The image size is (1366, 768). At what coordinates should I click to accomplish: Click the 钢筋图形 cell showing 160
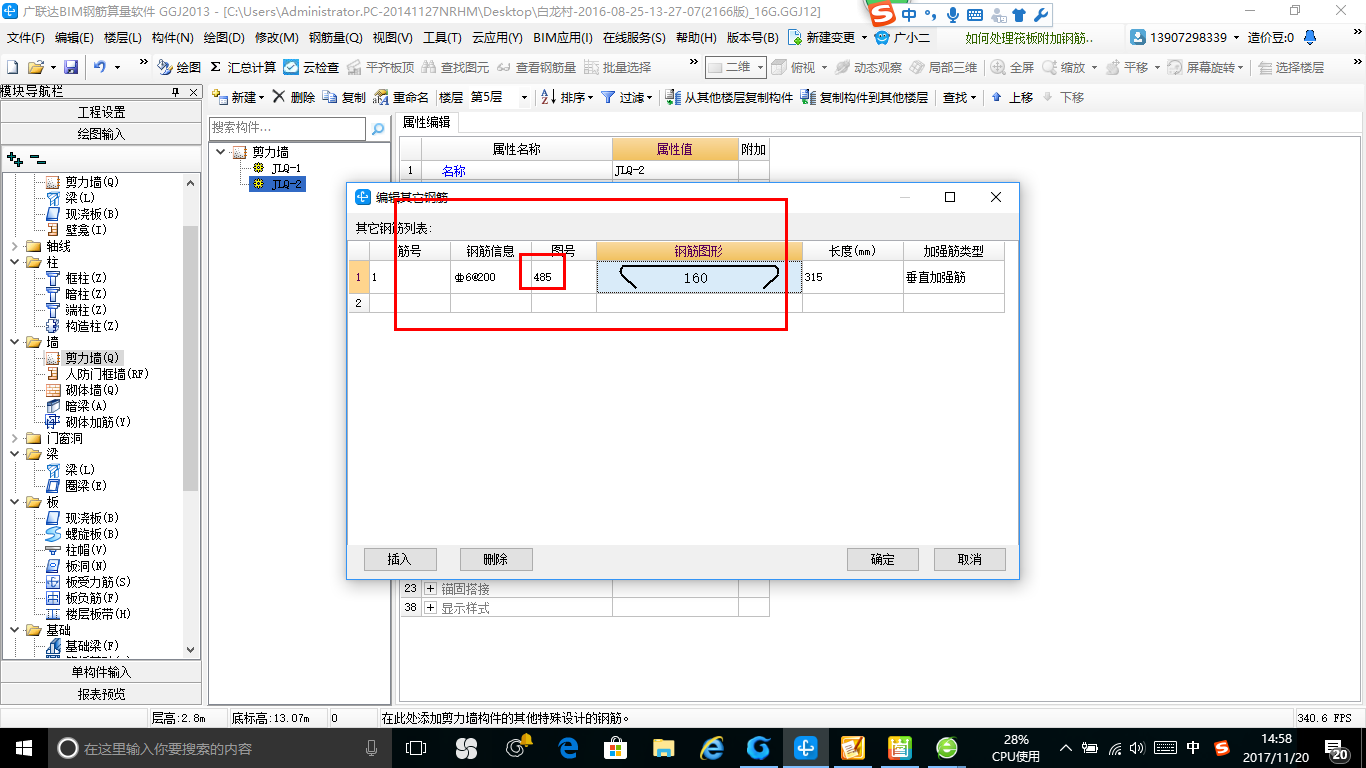tap(699, 277)
